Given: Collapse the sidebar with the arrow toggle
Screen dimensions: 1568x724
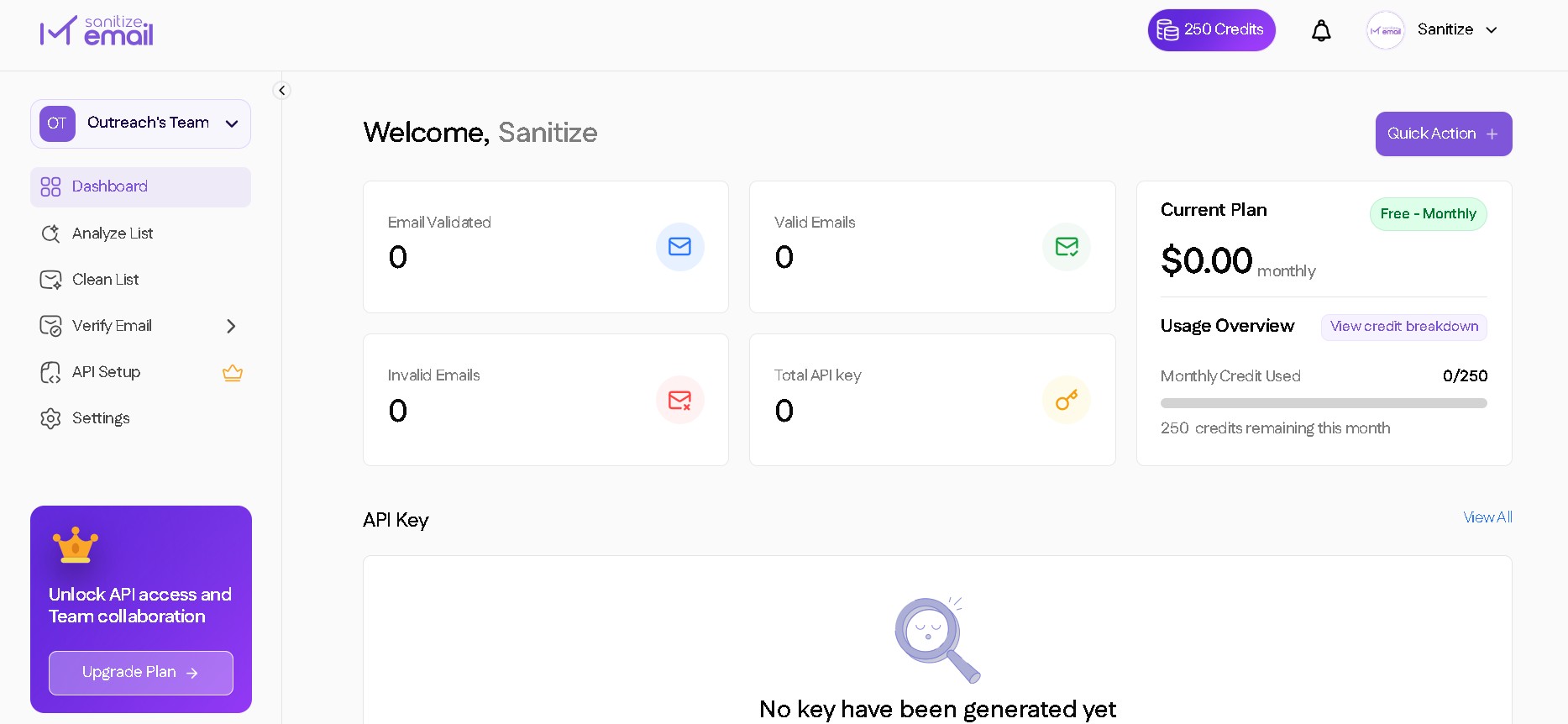Looking at the screenshot, I should point(282,90).
